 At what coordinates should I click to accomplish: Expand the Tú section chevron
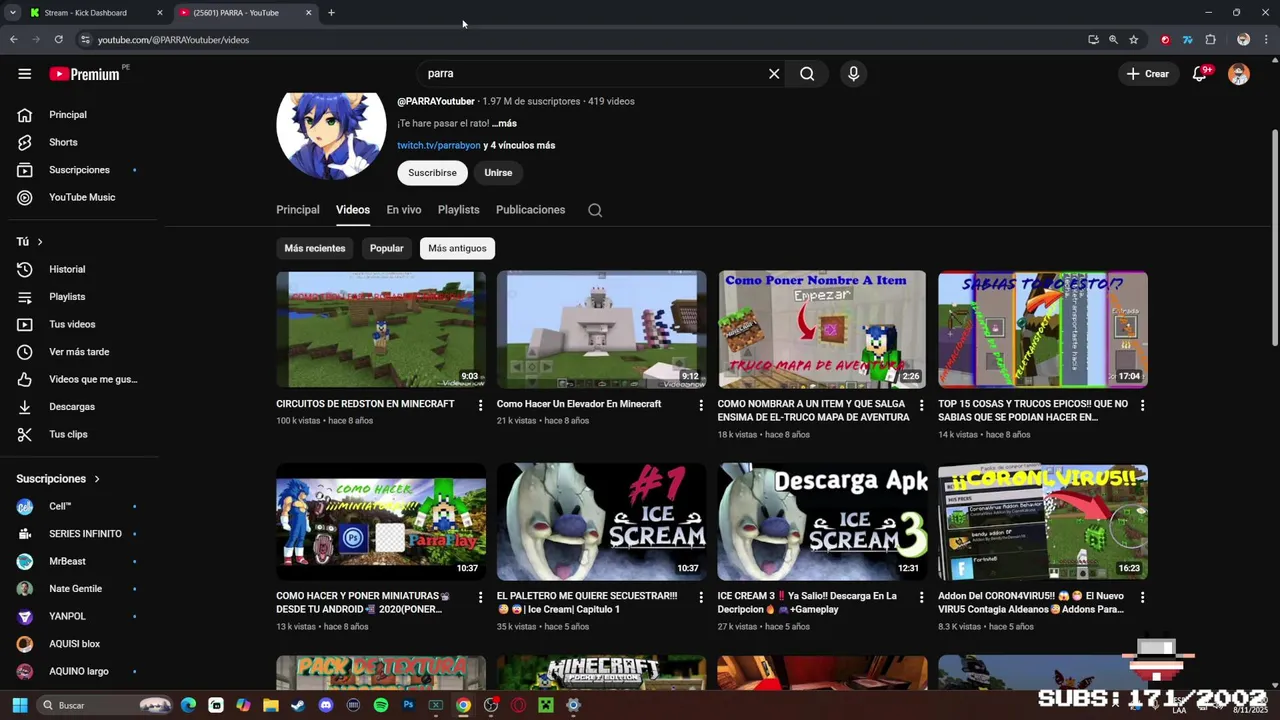40,242
